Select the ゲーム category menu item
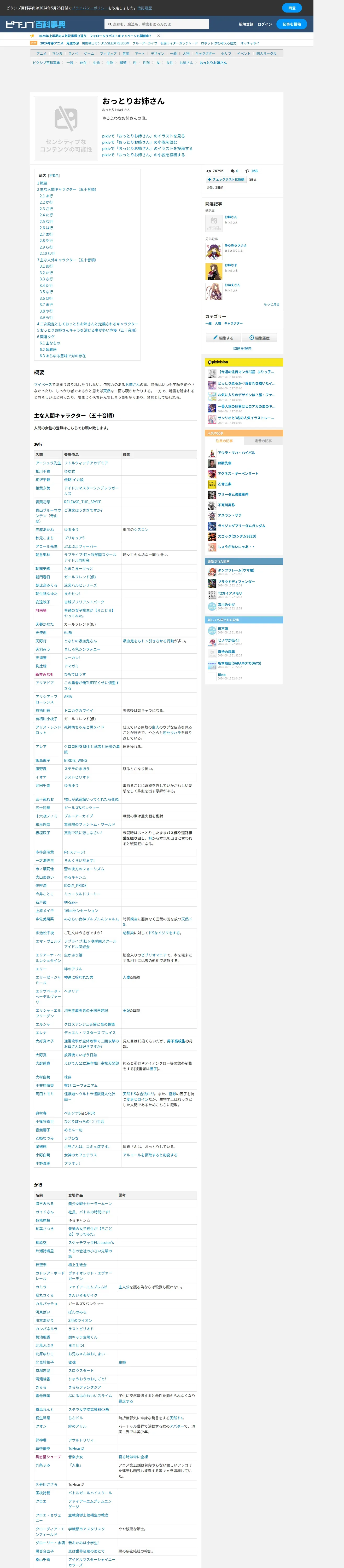 pos(89,54)
